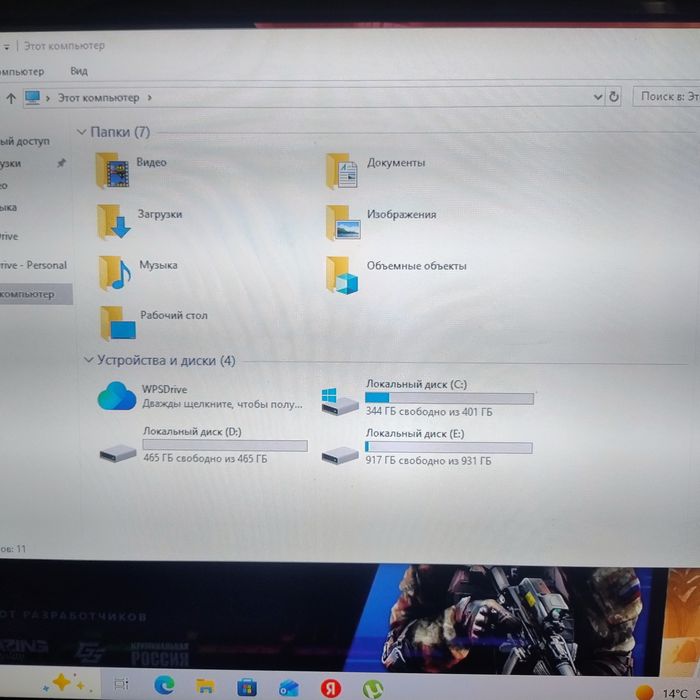Collapse the Папки (7) section
Viewport: 700px width, 700px height.
(x=81, y=132)
